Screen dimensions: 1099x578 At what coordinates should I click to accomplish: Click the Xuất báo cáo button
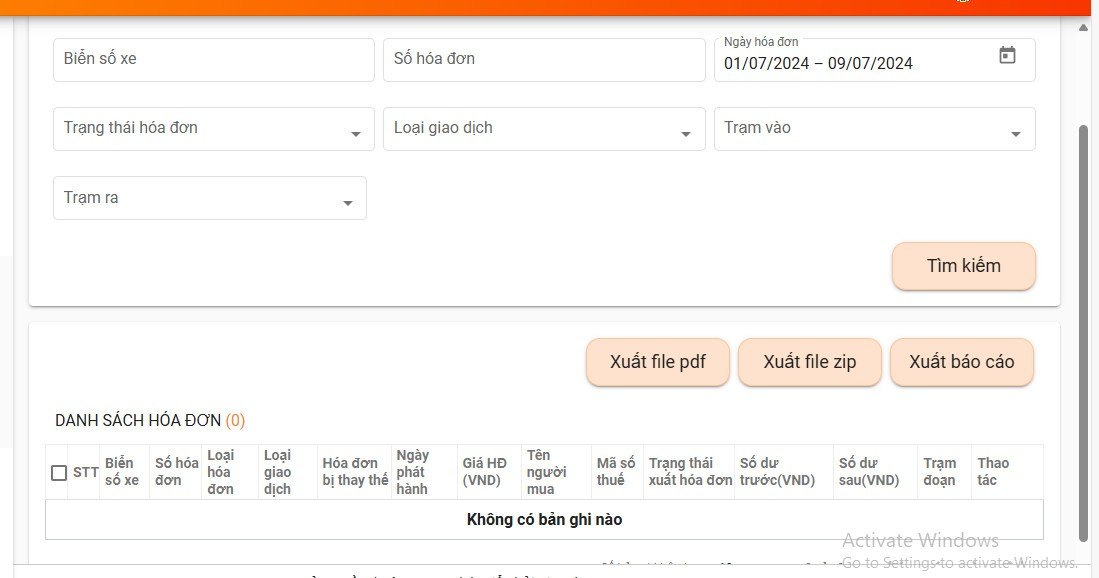[961, 362]
